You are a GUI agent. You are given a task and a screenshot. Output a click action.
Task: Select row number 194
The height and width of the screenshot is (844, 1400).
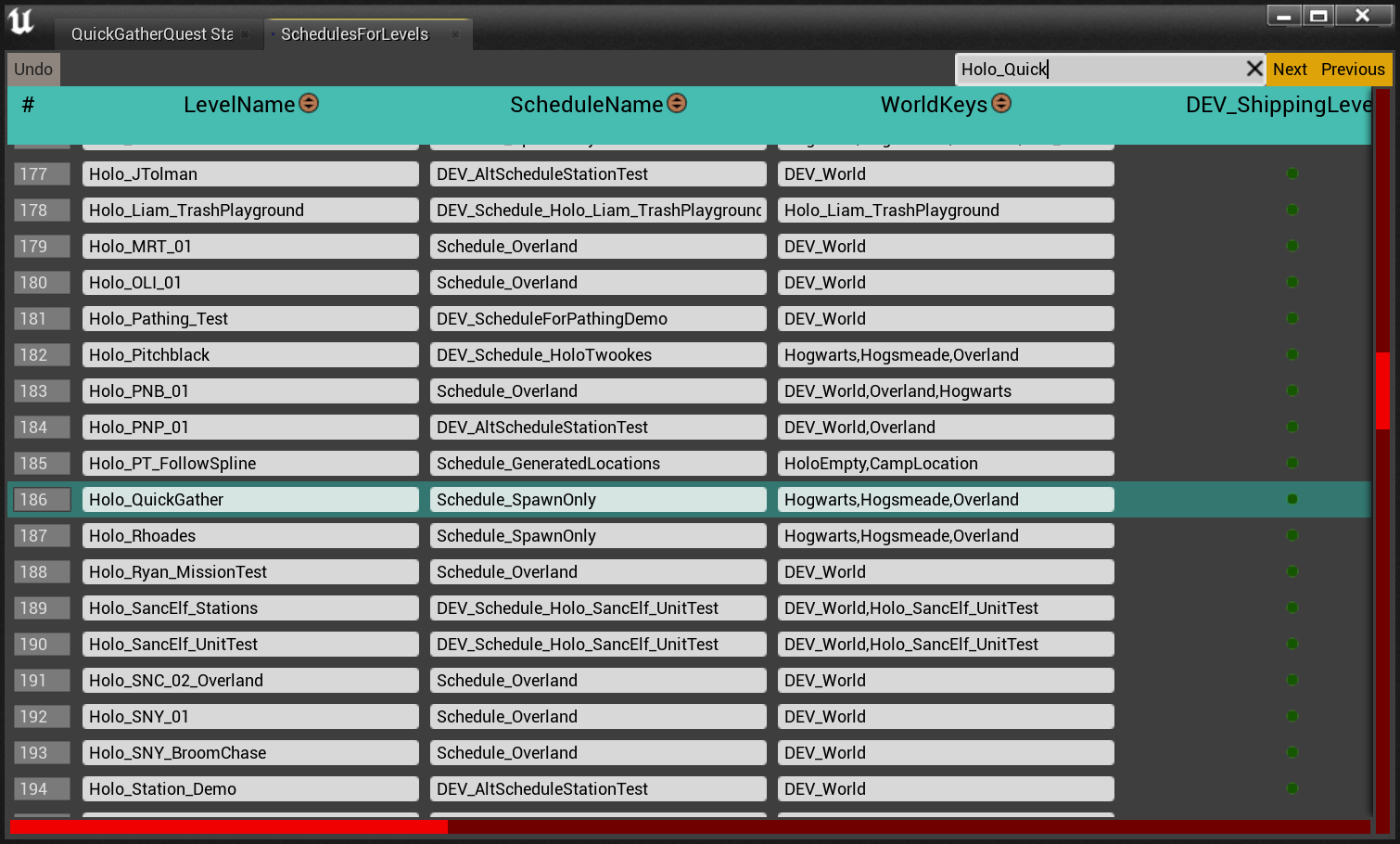tap(43, 788)
